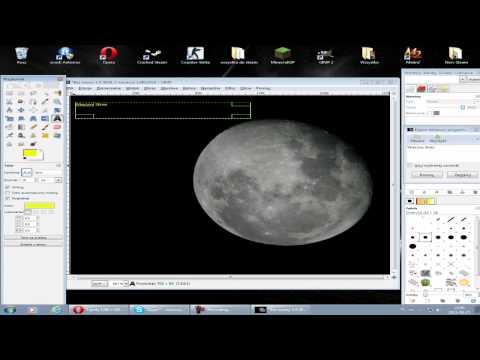Open the text size unit dropdown
480x360 pixels.
click(51, 180)
